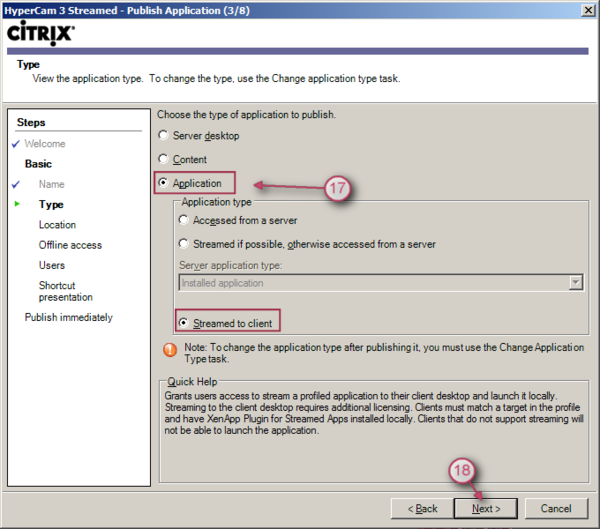
Task: Click the Note about Change Application Type task
Action: (384, 353)
